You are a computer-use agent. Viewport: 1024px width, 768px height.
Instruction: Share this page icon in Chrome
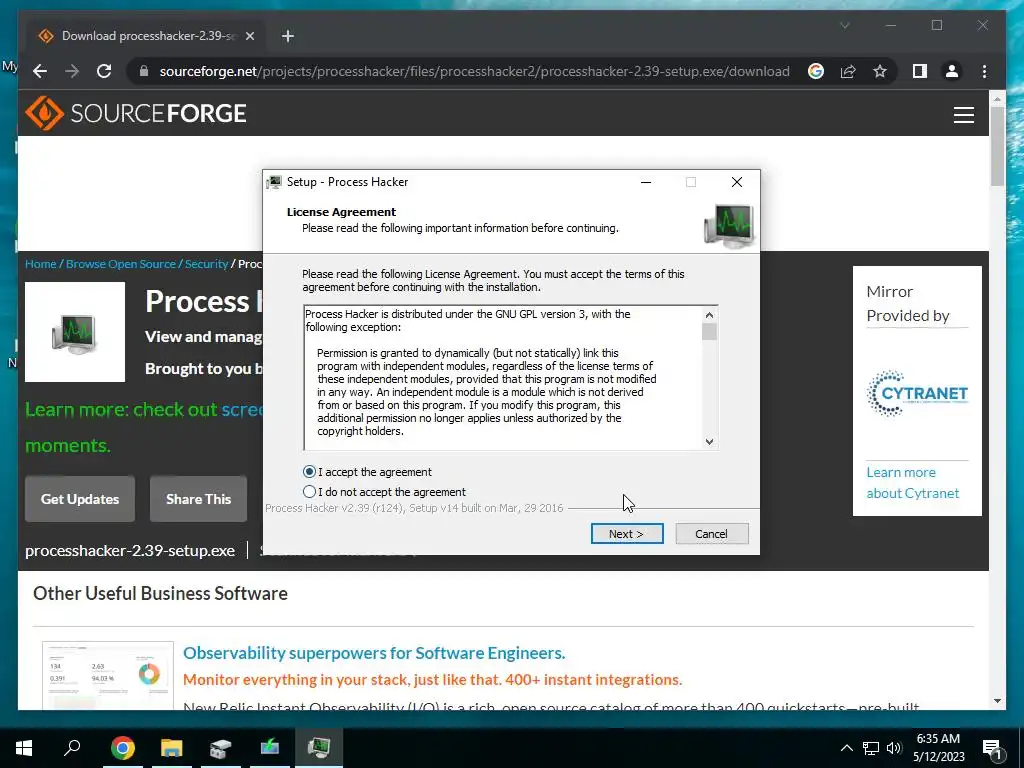click(848, 71)
